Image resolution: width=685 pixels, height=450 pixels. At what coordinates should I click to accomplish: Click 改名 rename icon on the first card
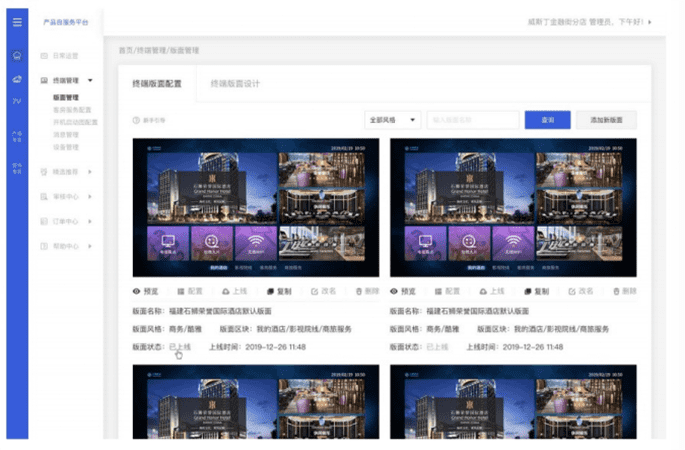pos(314,291)
